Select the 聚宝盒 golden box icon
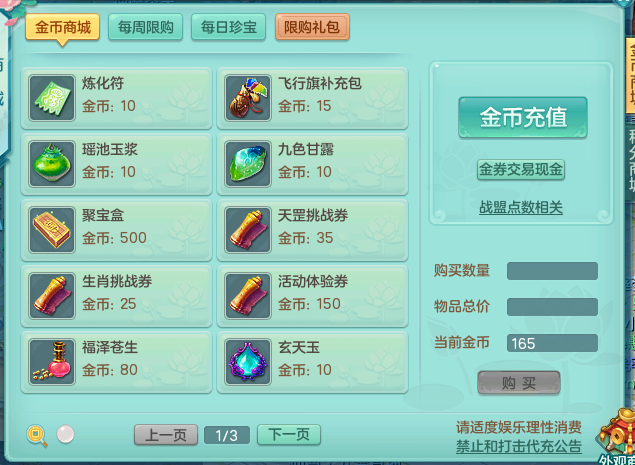Viewport: 635px width, 465px height. (x=52, y=230)
